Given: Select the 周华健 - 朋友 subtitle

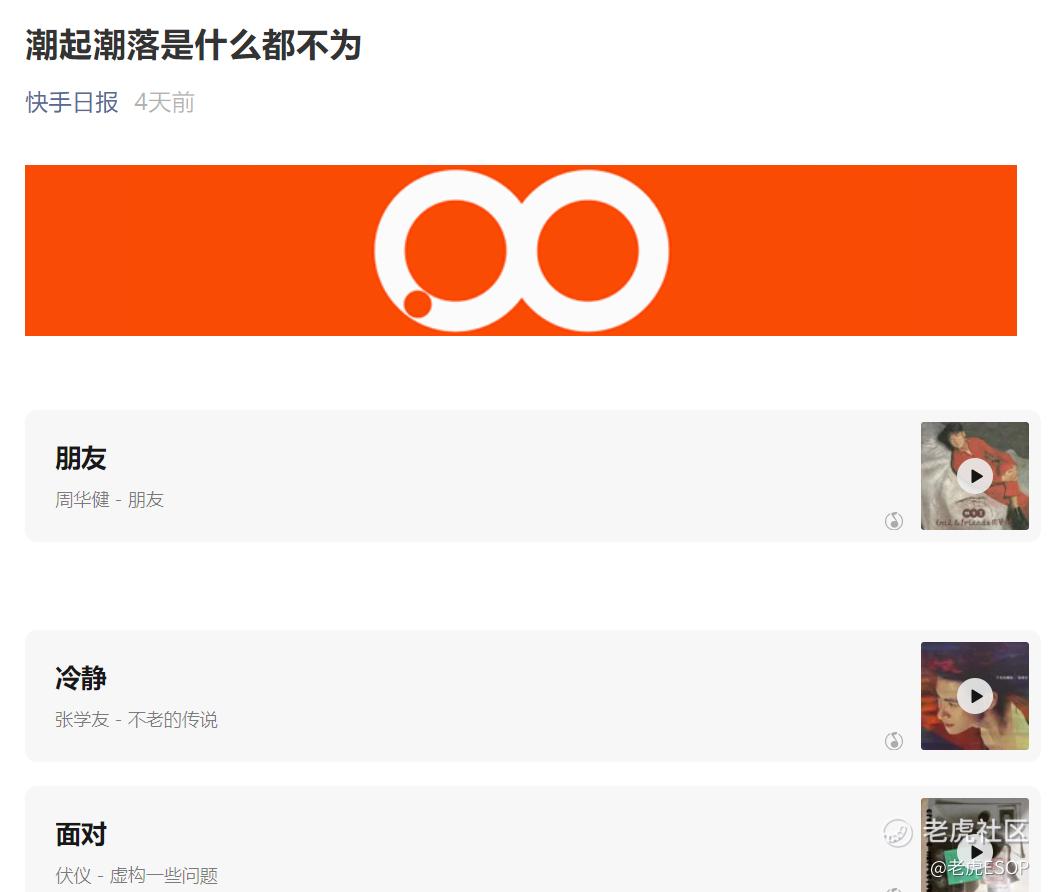Looking at the screenshot, I should pos(110,499).
